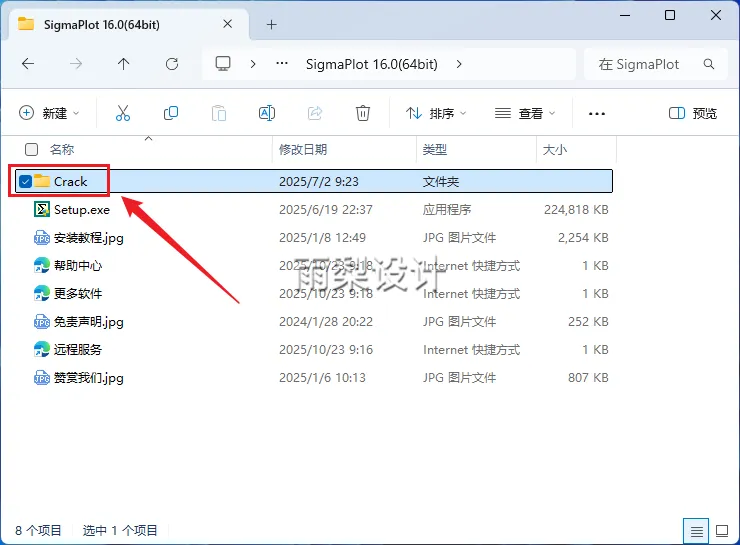Click the Paste clipboard icon
Image resolution: width=740 pixels, height=545 pixels.
point(219,113)
